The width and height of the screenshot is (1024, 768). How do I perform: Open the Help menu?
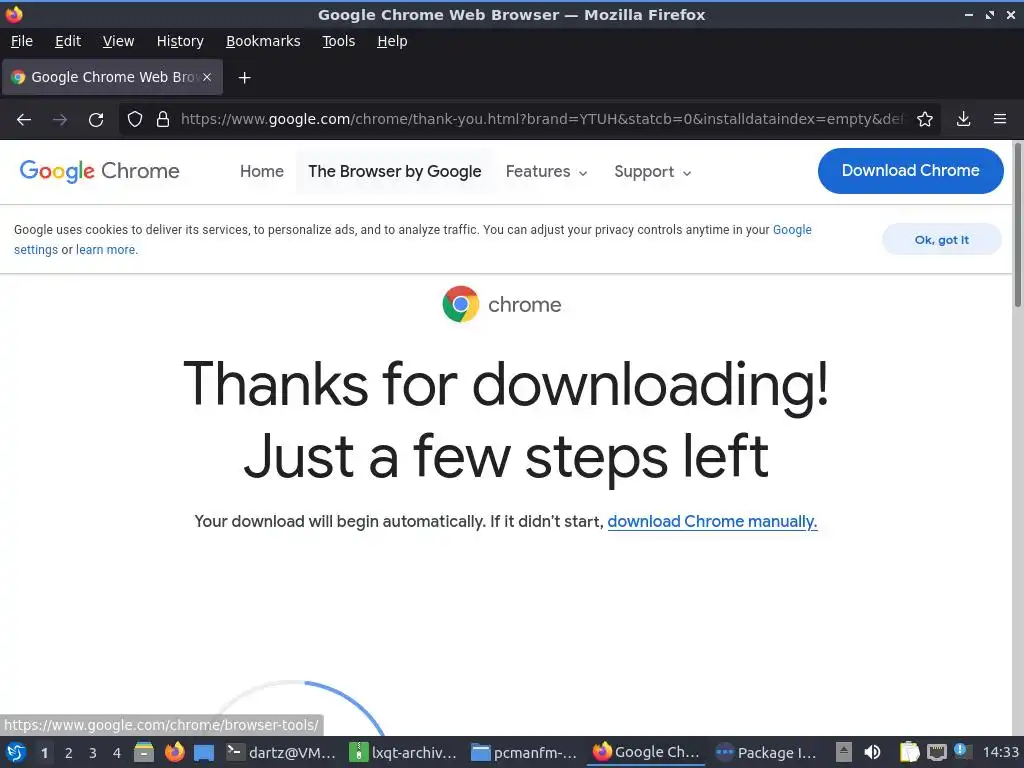[392, 41]
